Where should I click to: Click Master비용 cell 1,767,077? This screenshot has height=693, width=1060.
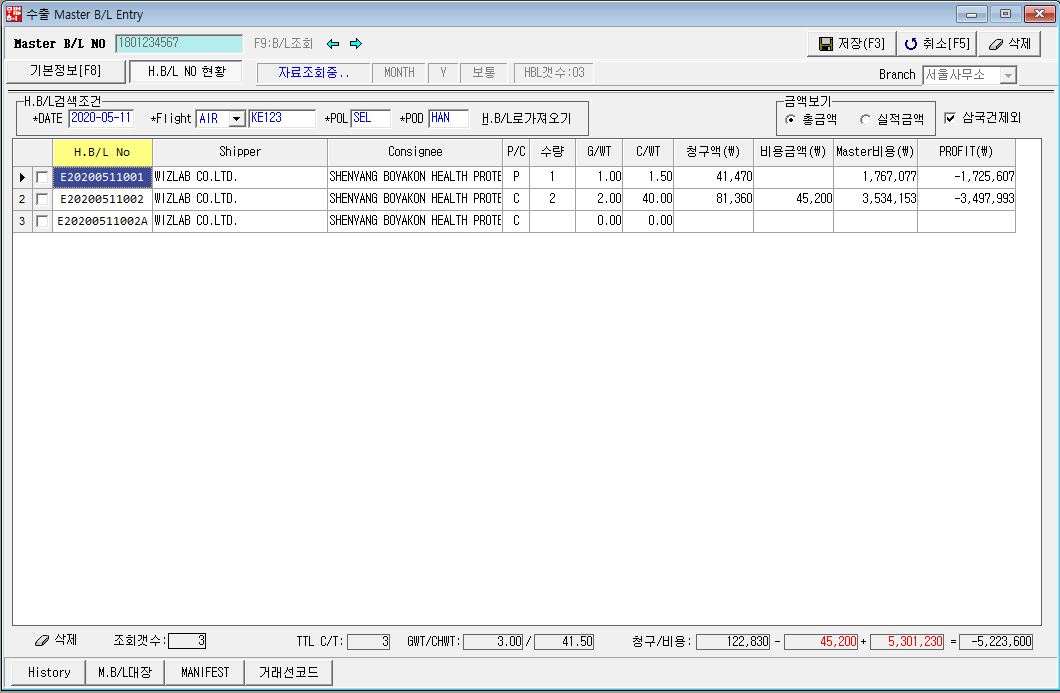875,177
